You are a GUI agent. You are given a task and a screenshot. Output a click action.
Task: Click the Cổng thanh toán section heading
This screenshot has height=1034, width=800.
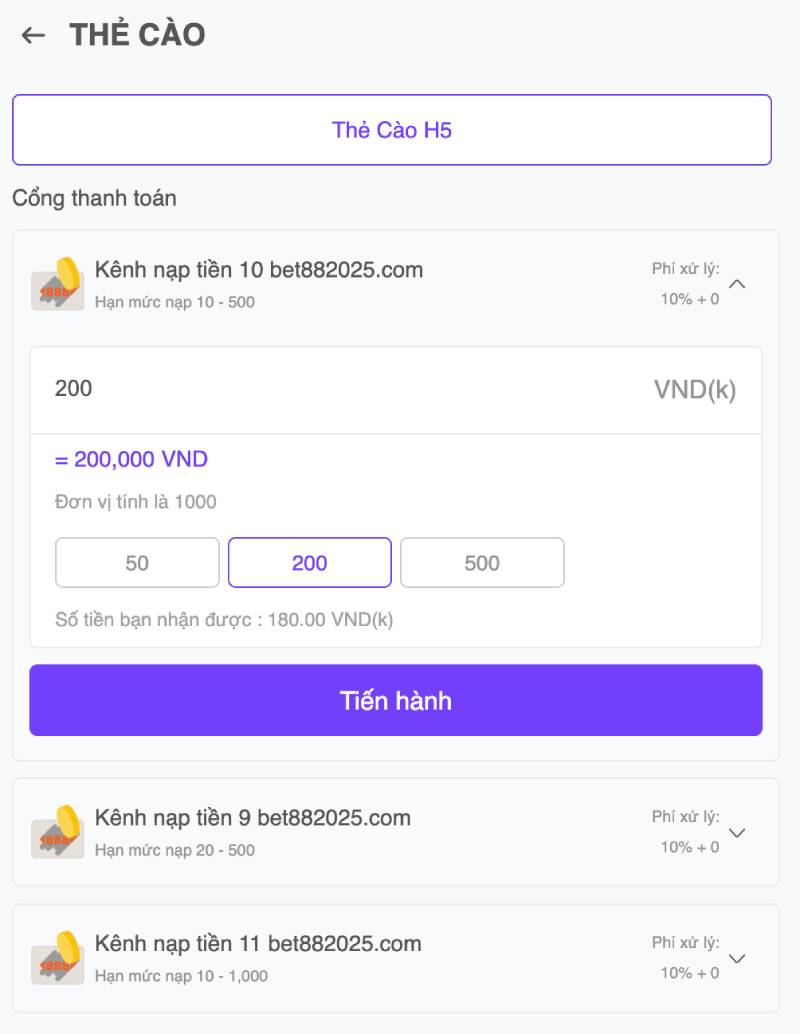click(93, 198)
